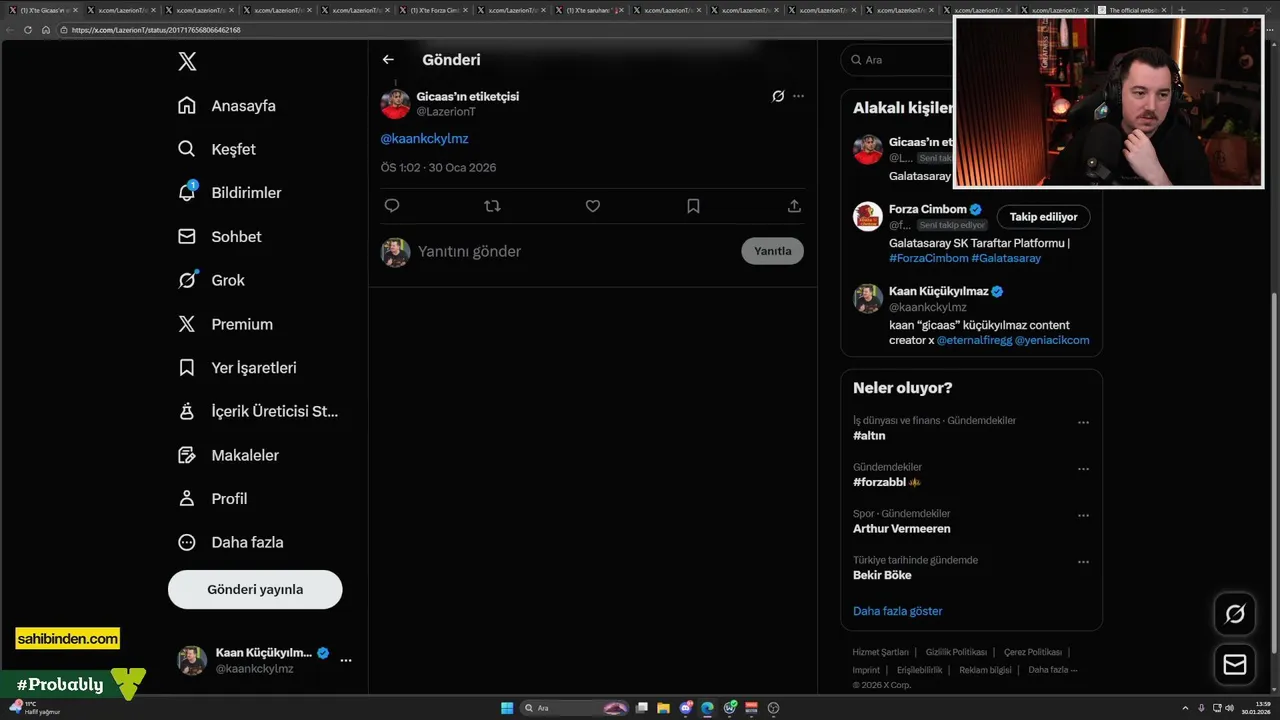The image size is (1280, 720).
Task: Open account switcher three dots menu
Action: tap(346, 660)
